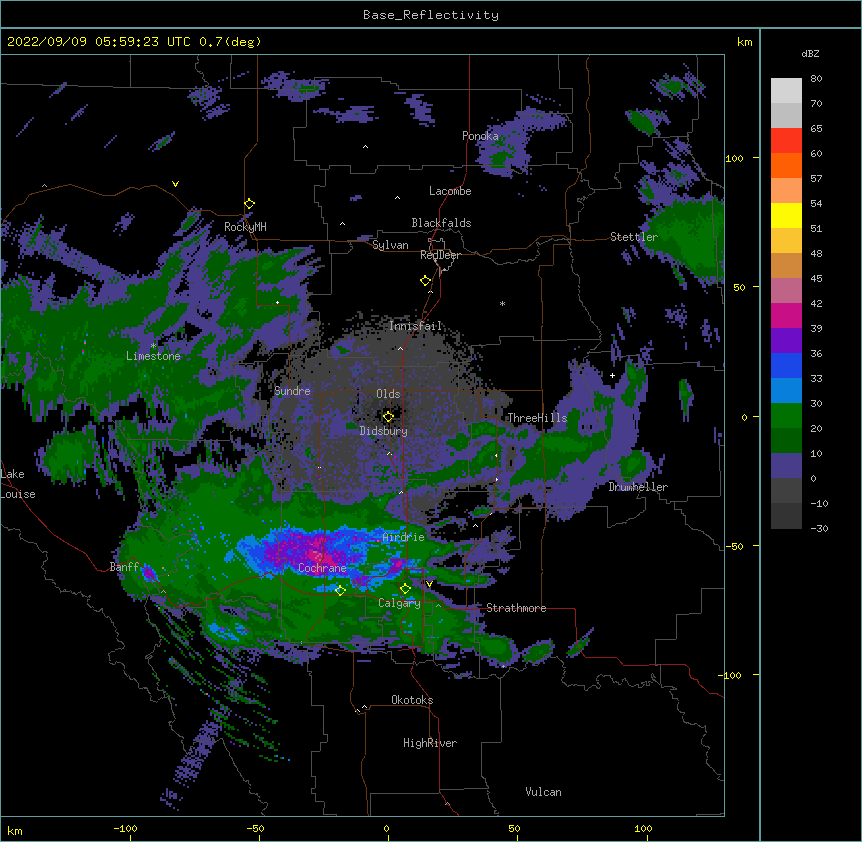Click the Lacombe city label
Viewport: 862px width, 842px height.
tap(450, 191)
